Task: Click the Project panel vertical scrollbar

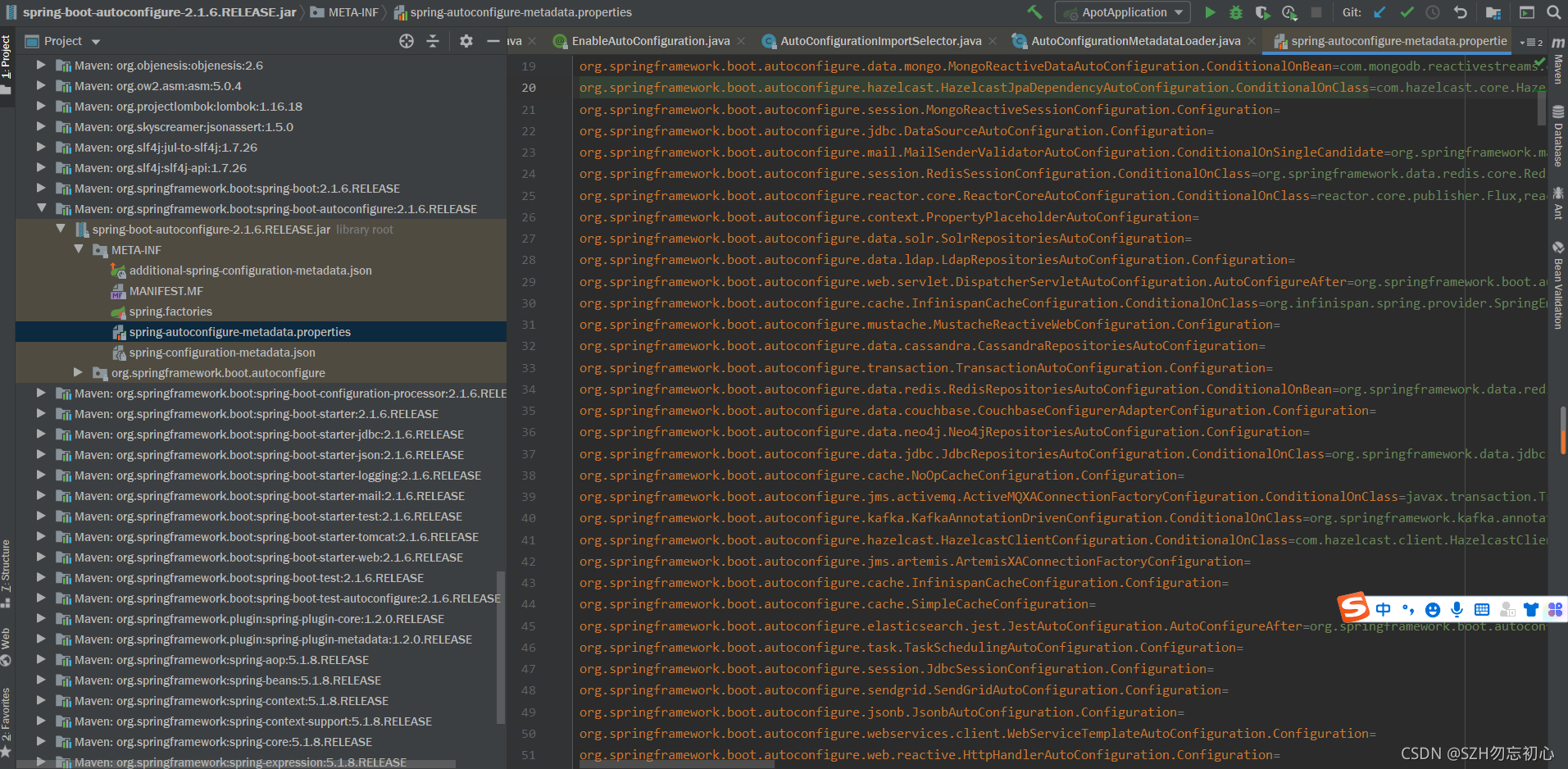Action: click(501, 648)
